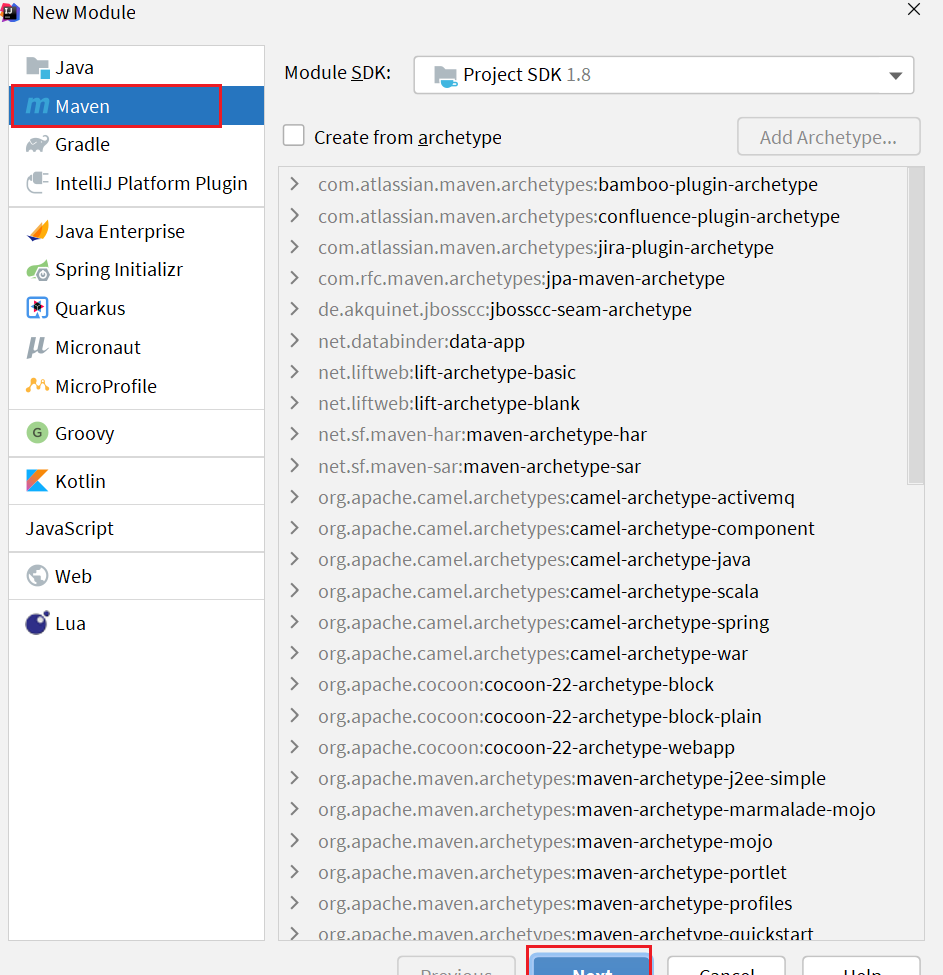This screenshot has width=943, height=975.
Task: Click the MicroProfile icon
Action: (37, 386)
